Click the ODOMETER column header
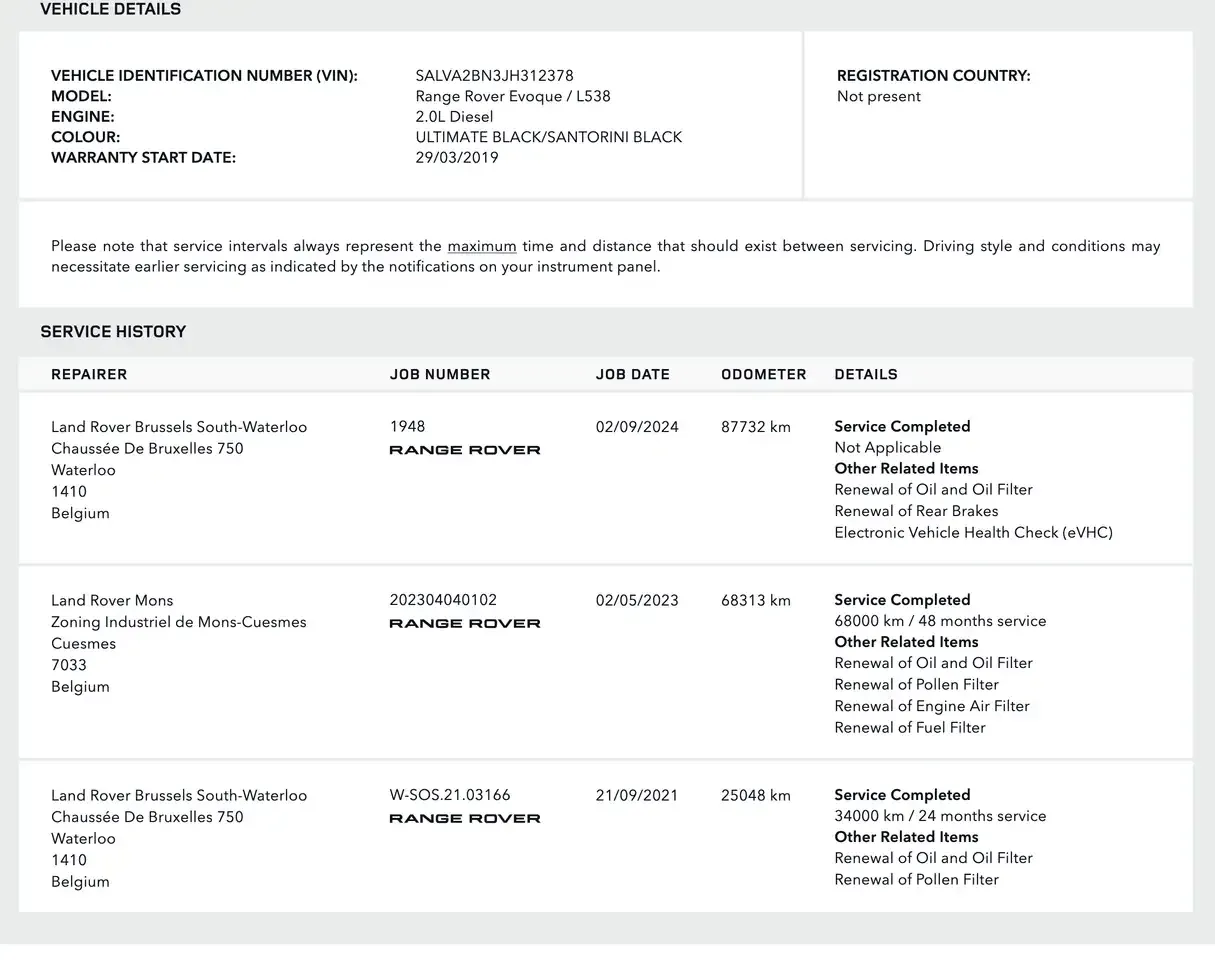 (x=763, y=375)
